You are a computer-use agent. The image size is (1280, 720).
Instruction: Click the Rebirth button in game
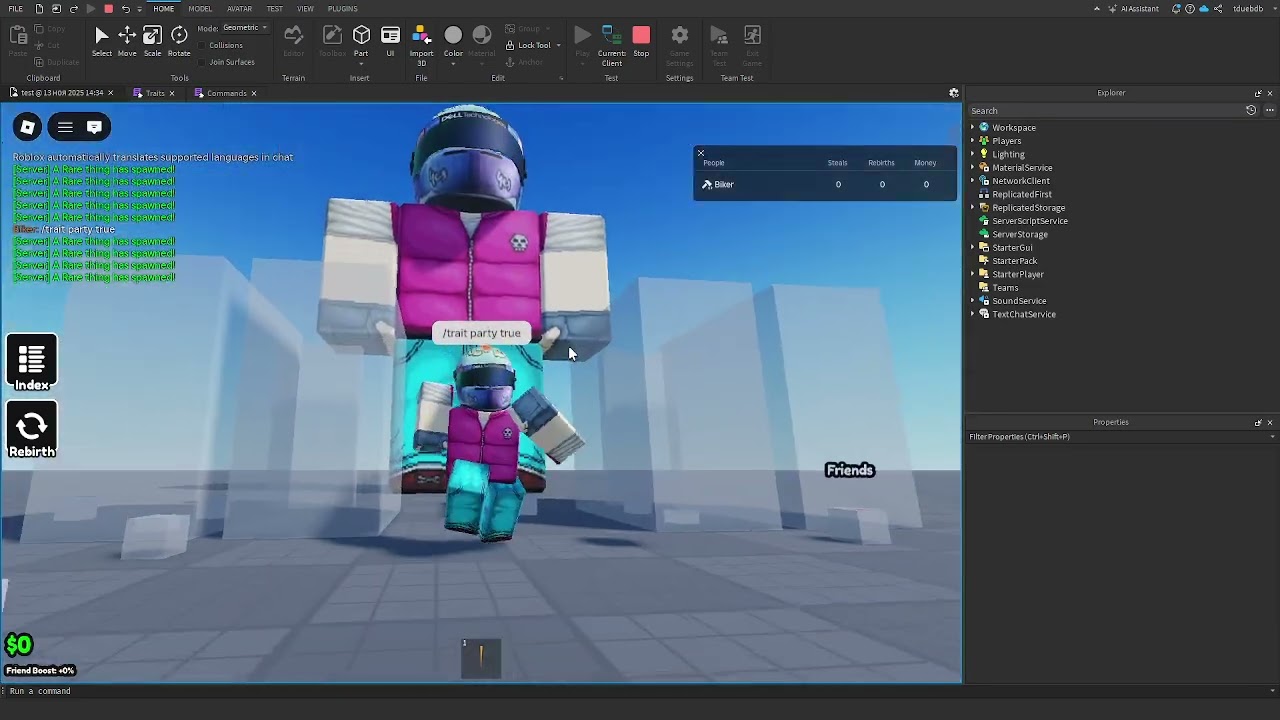31,431
